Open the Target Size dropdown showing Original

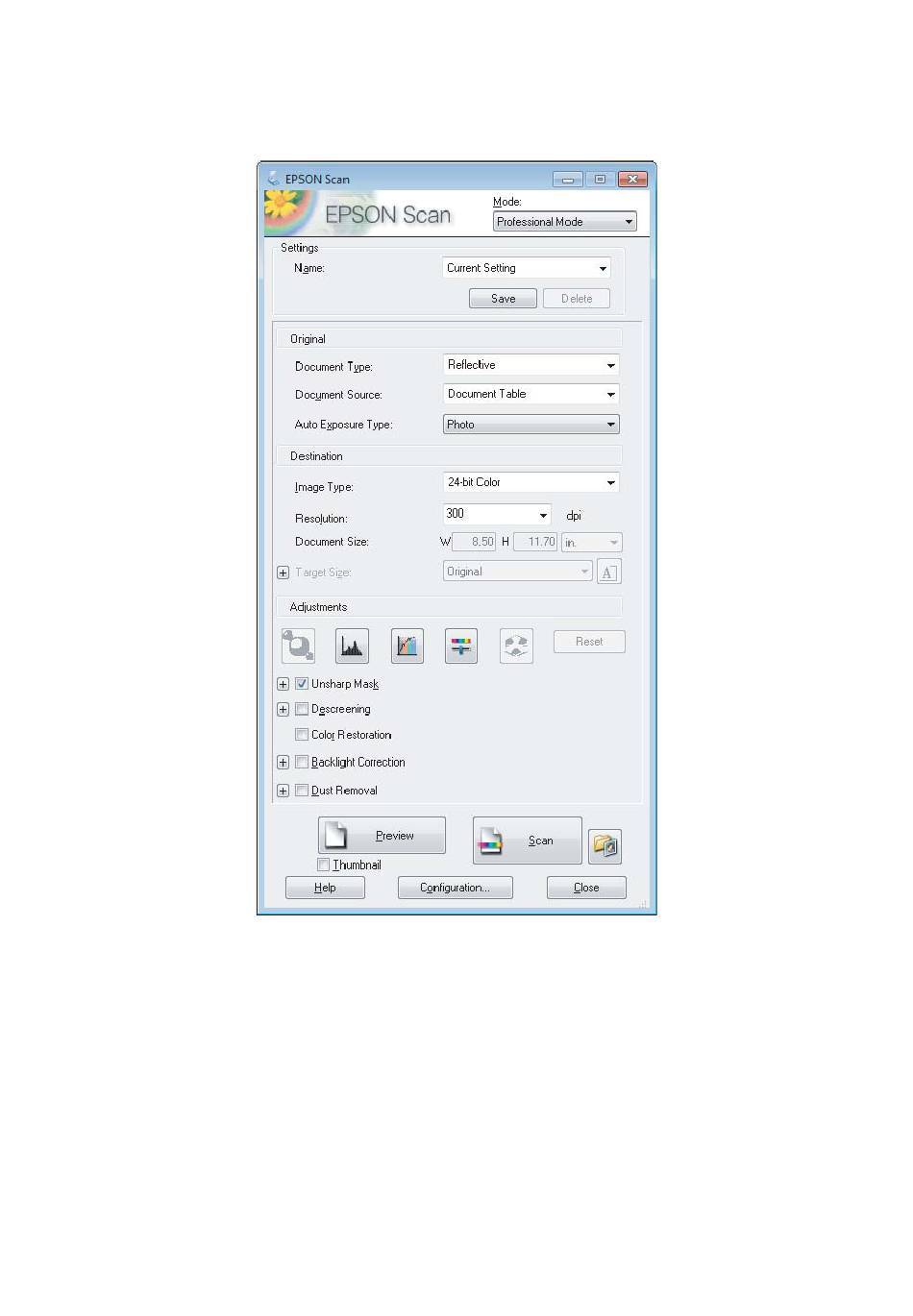click(518, 572)
